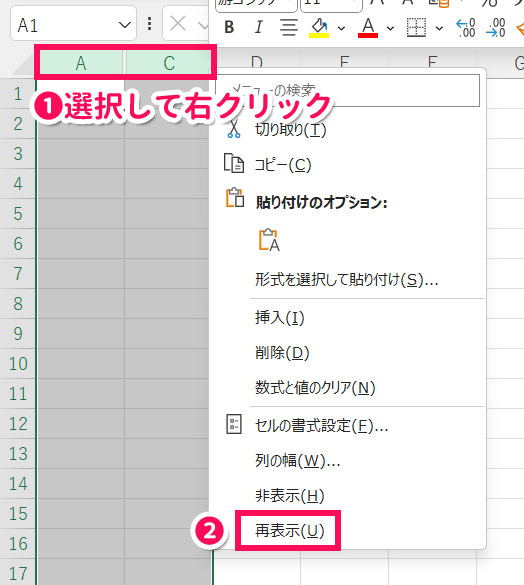Decrease decimal places icon
Image resolution: width=524 pixels, height=585 pixels.
(496, 28)
